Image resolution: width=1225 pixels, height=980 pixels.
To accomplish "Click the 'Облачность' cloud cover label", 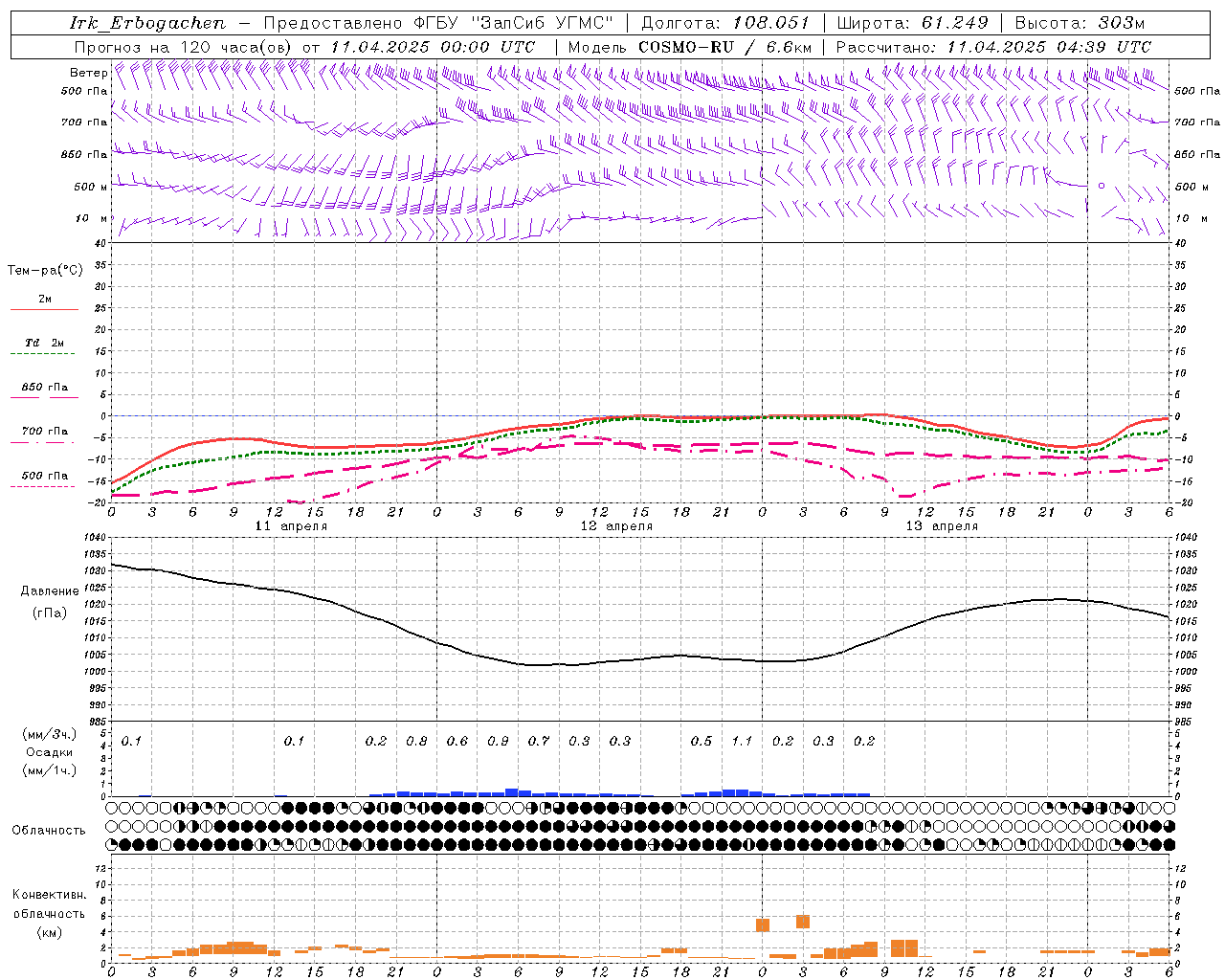I will click(49, 831).
